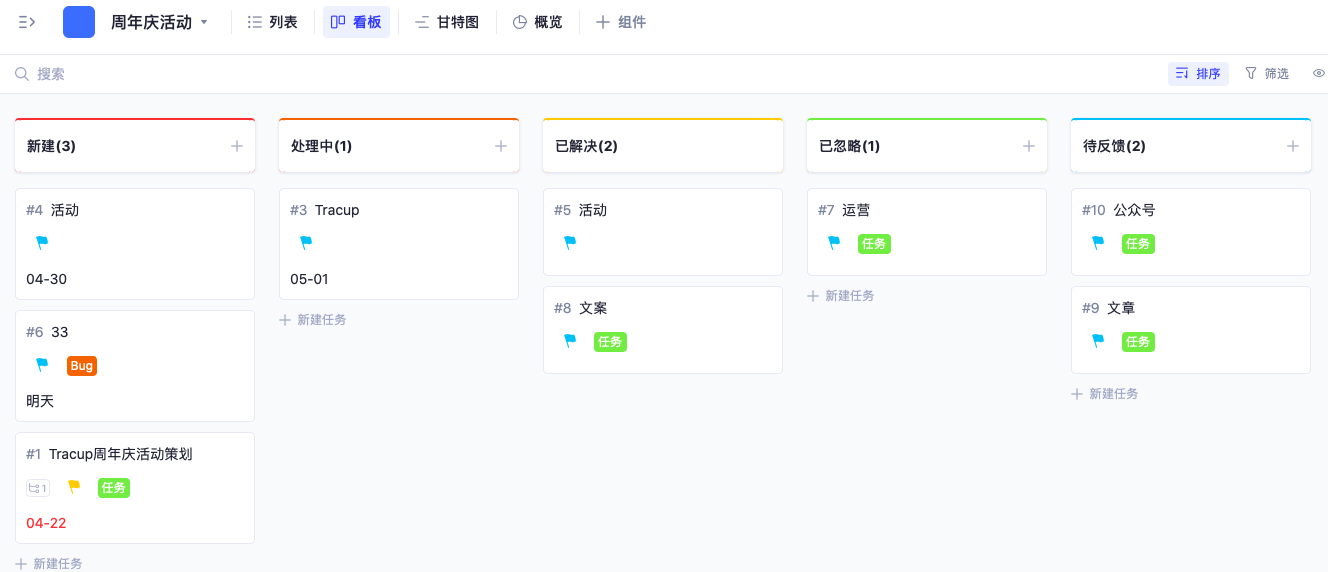Screen dimensions: 1328x572
Task: Open the 筛选 filter options
Action: pos(1267,74)
